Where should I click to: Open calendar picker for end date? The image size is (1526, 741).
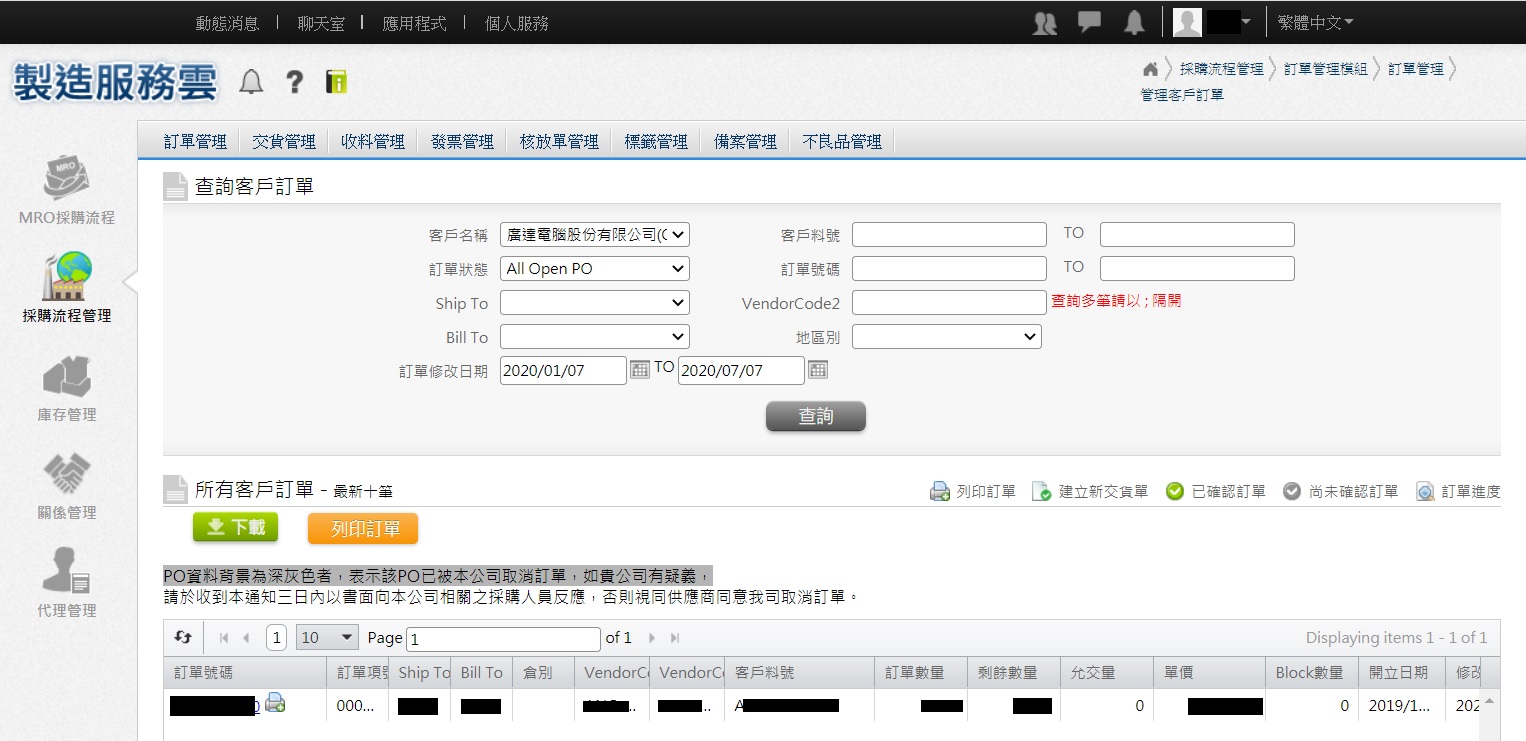(x=818, y=370)
